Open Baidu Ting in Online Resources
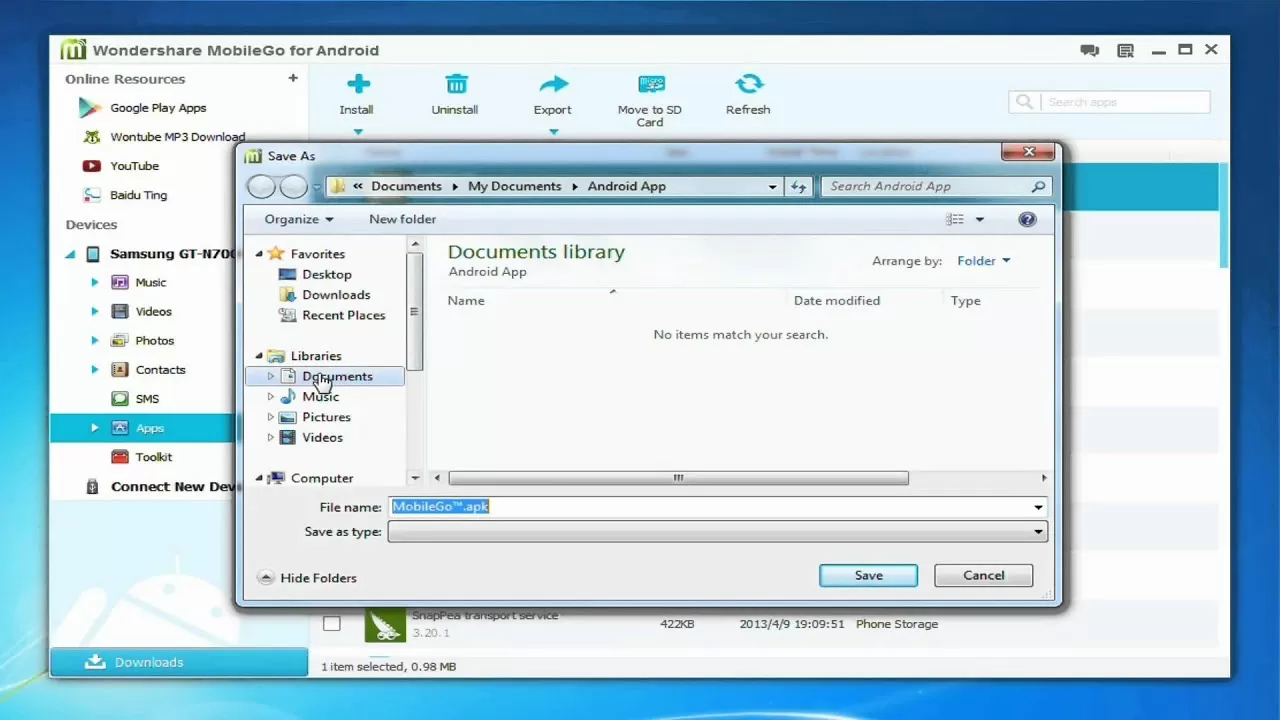The height and width of the screenshot is (720, 1280). (138, 195)
